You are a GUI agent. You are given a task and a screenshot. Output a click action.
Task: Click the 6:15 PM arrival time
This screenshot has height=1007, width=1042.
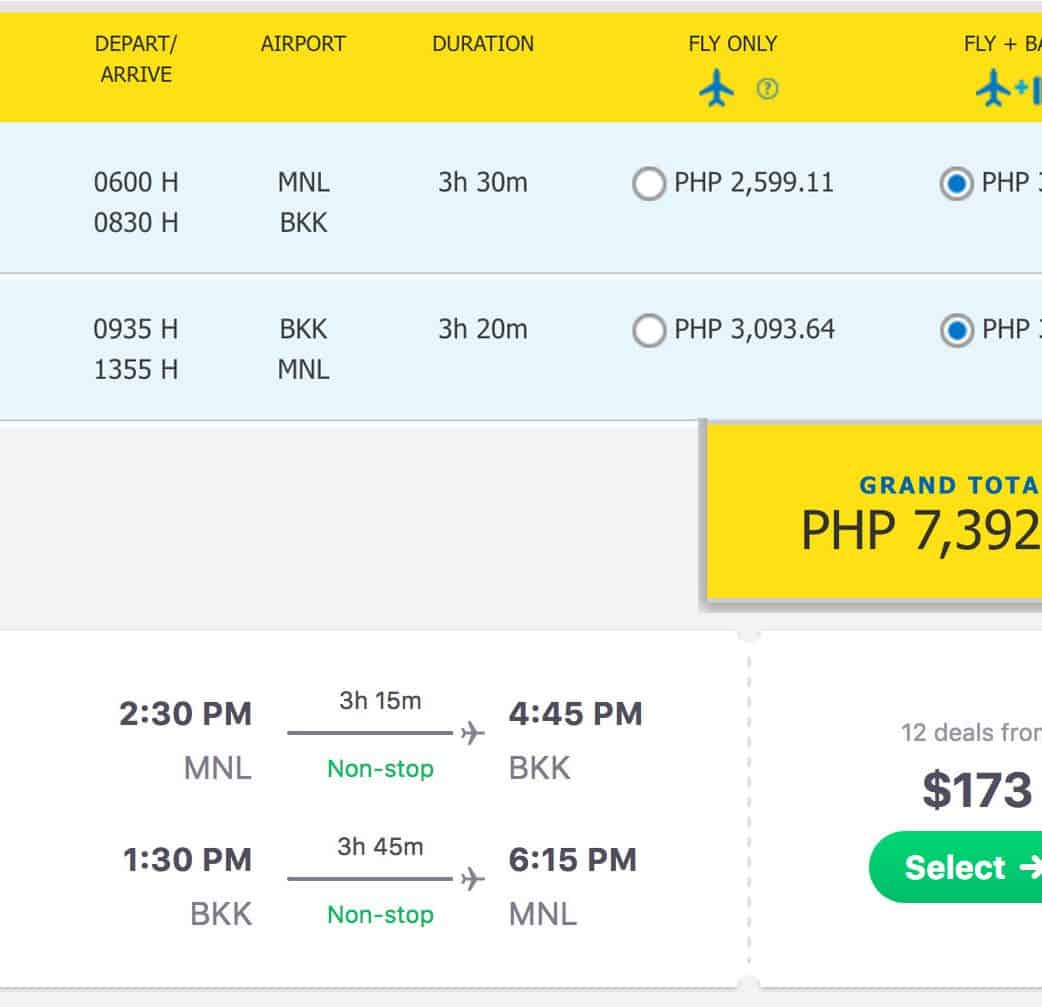point(572,860)
